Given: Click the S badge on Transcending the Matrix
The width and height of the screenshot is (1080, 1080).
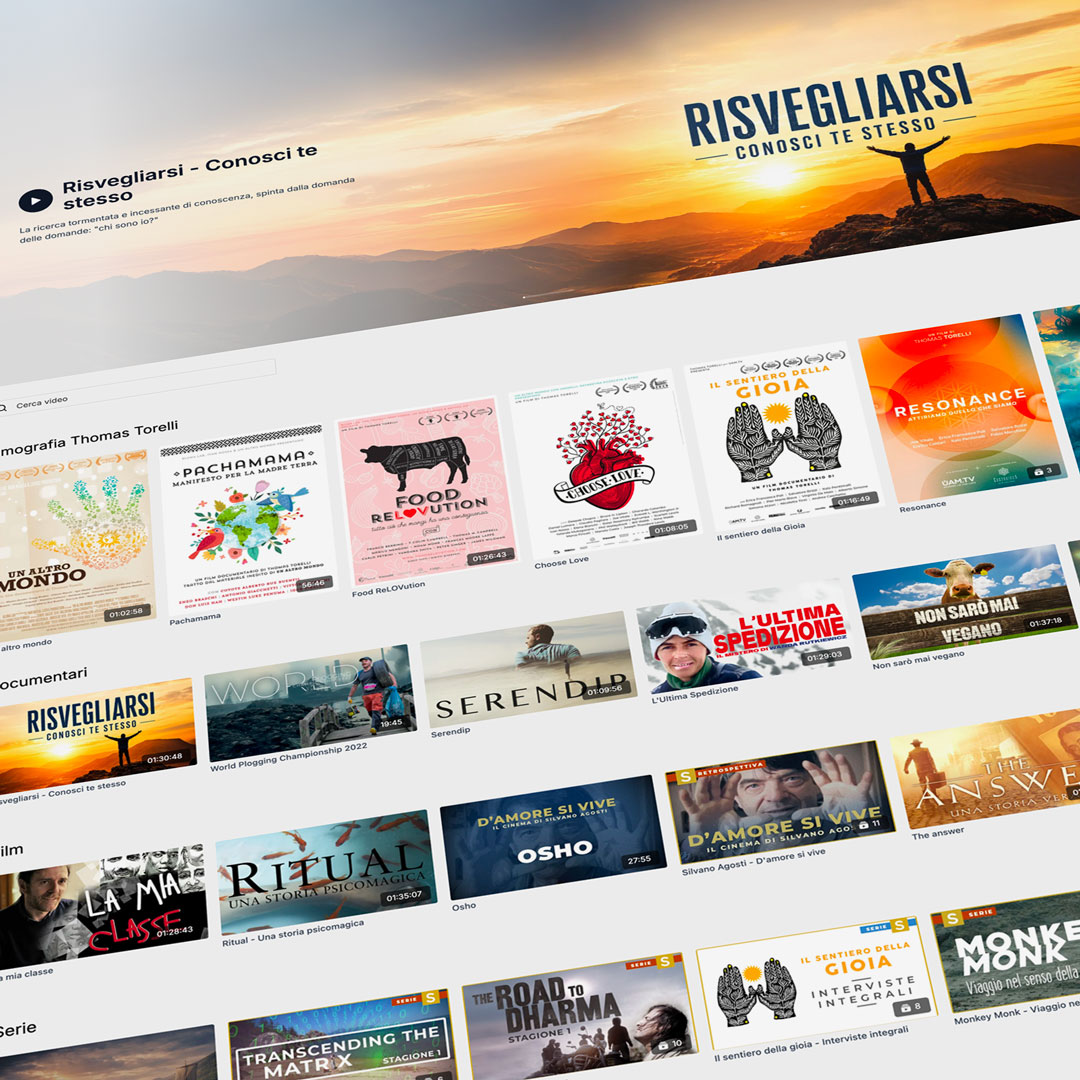Looking at the screenshot, I should (430, 997).
